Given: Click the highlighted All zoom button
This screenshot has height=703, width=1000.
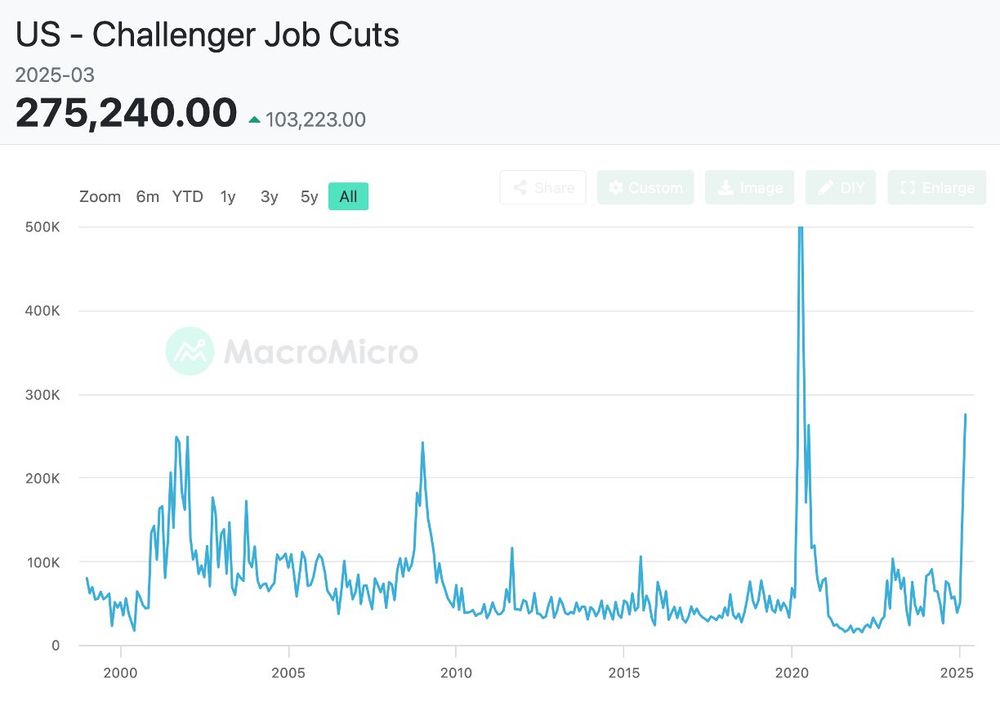Looking at the screenshot, I should click(348, 197).
